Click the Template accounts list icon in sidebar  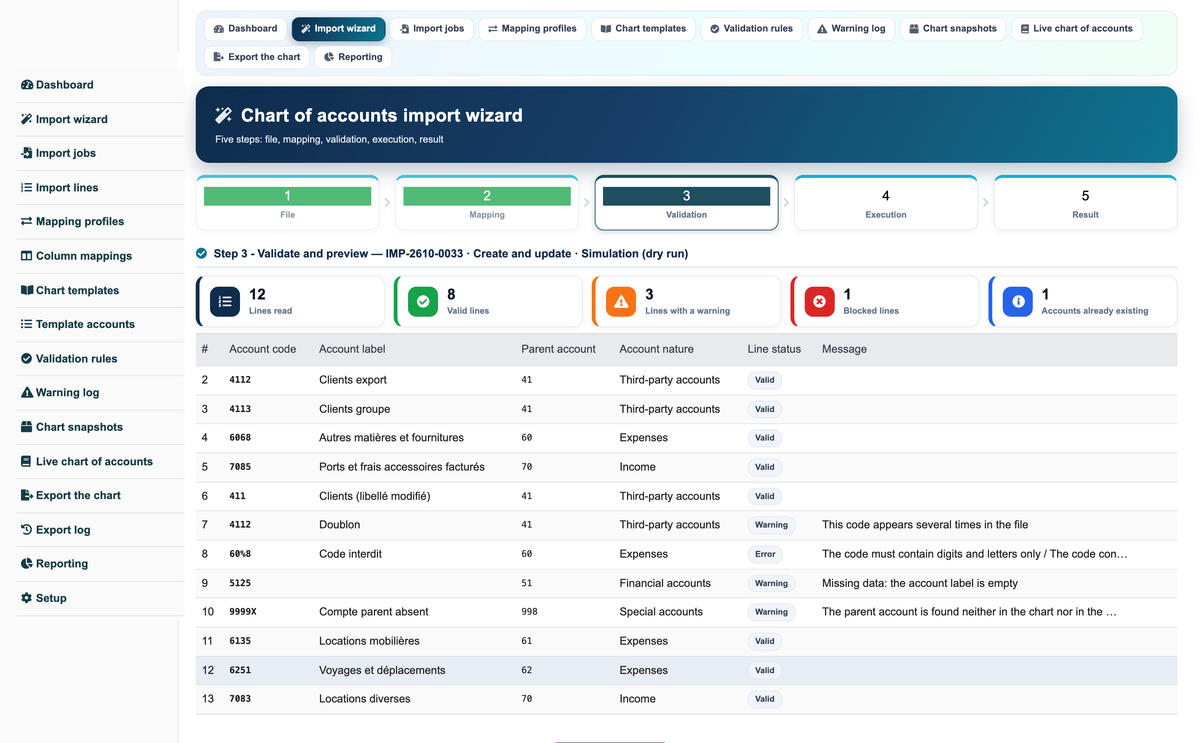click(27, 324)
